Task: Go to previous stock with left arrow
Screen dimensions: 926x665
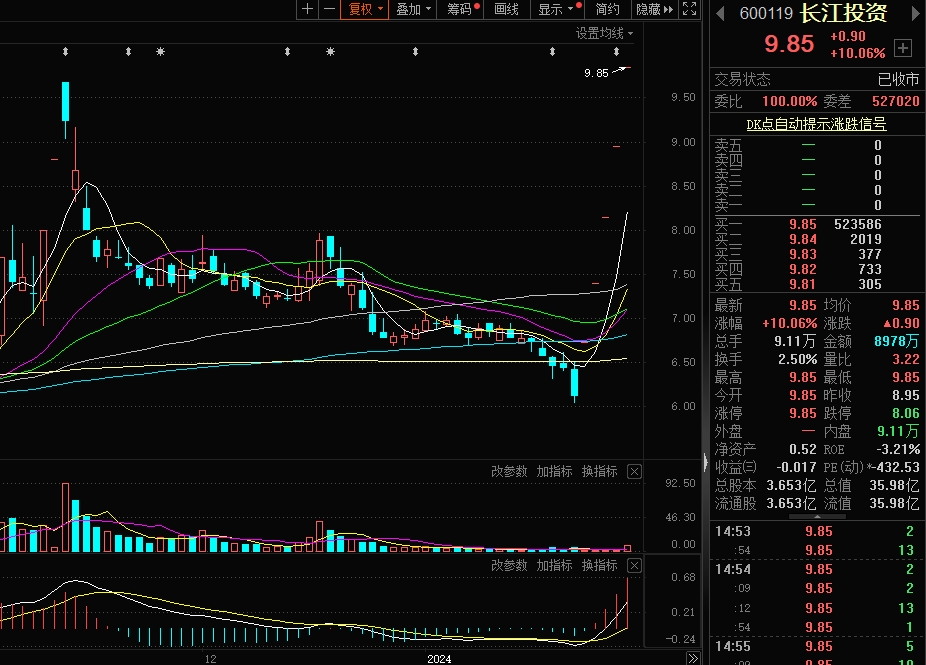Action: (719, 13)
